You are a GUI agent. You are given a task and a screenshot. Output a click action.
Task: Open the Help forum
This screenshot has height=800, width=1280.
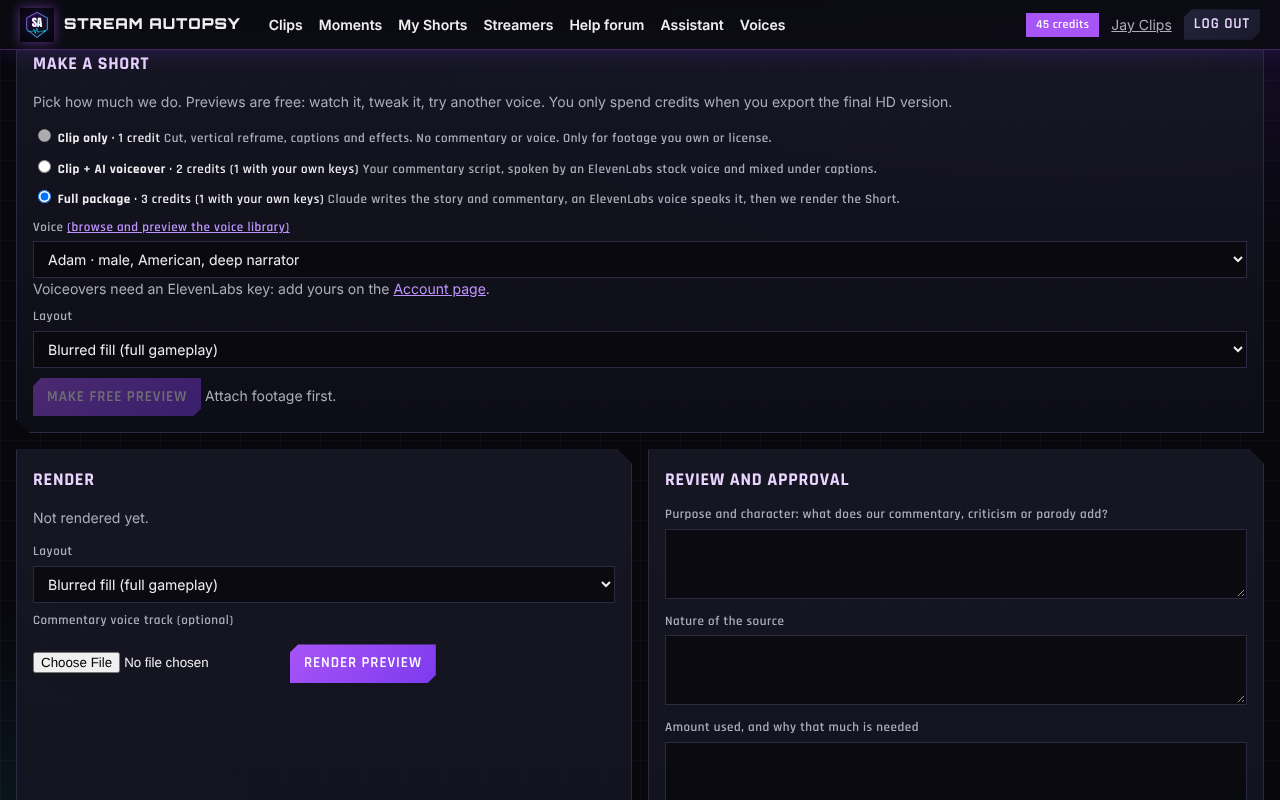click(x=607, y=25)
